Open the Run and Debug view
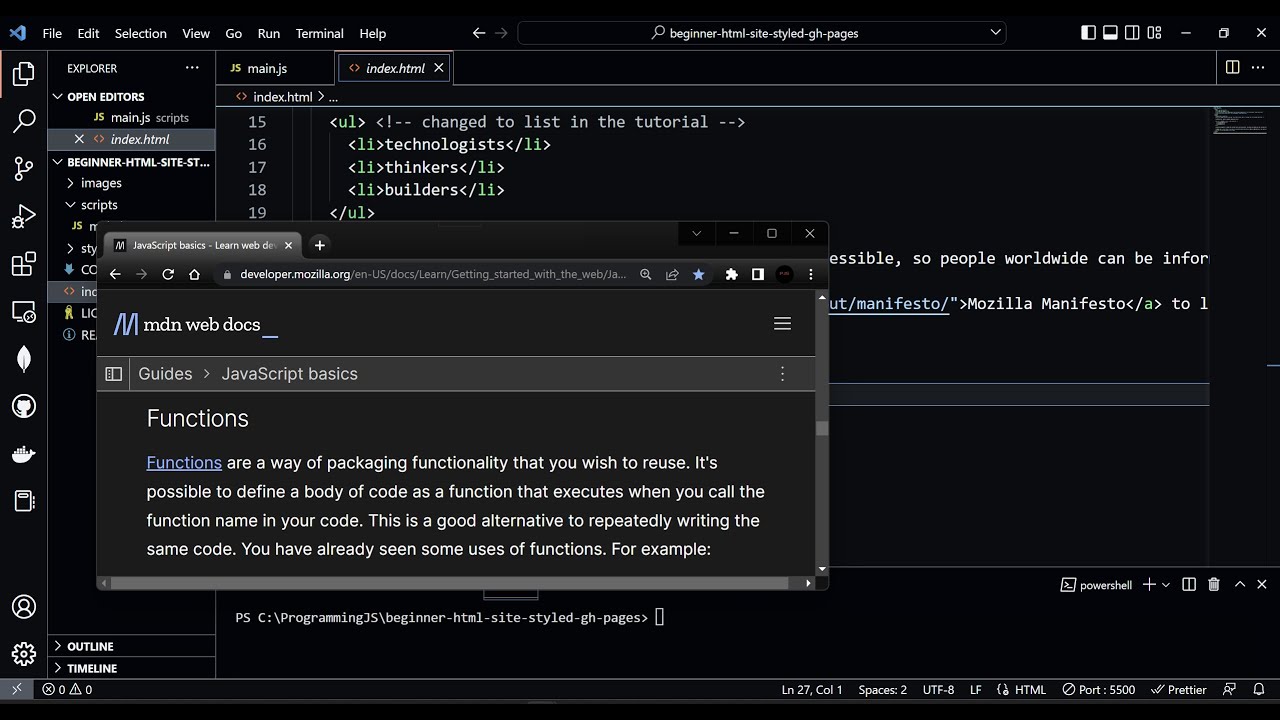The height and width of the screenshot is (720, 1280). click(x=24, y=217)
